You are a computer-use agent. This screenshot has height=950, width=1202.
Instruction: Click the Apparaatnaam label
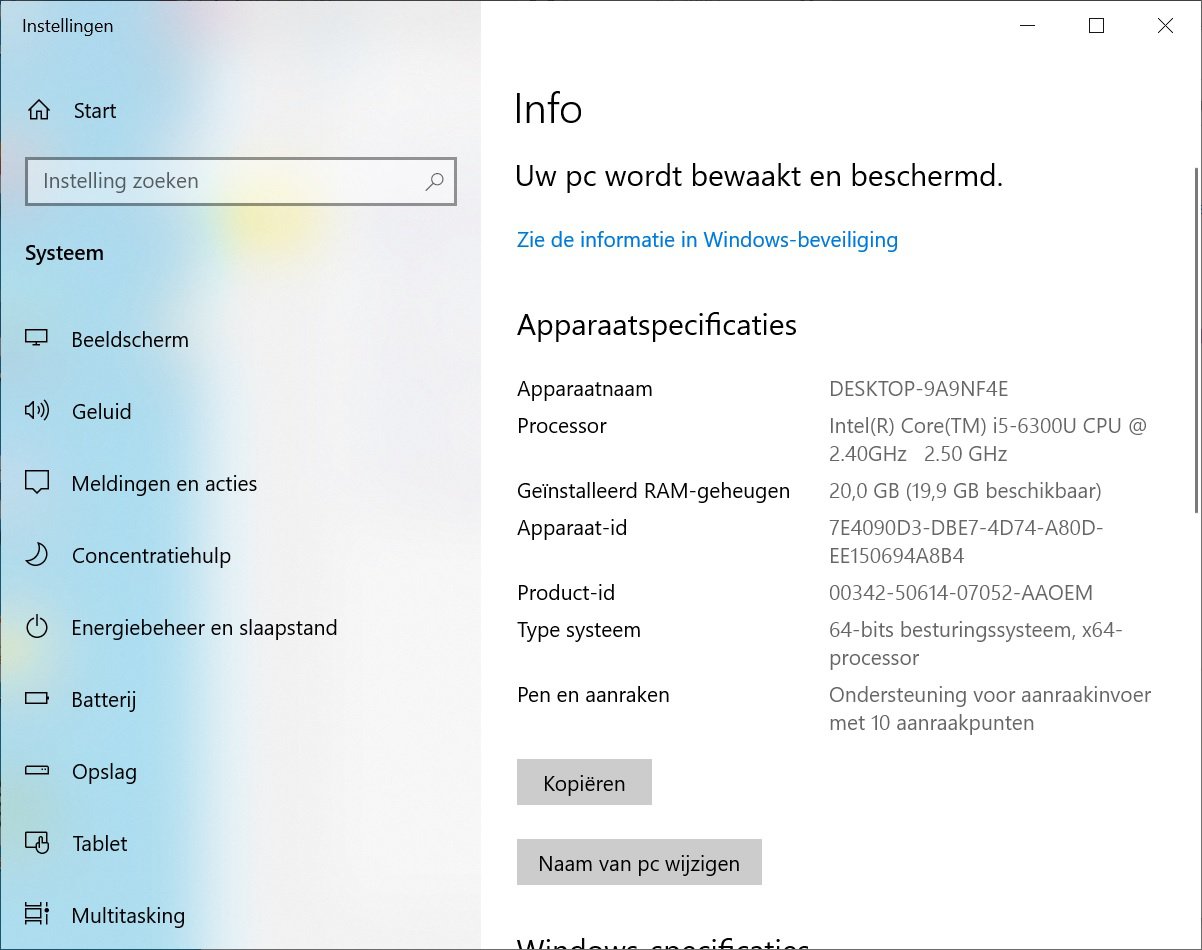point(585,389)
